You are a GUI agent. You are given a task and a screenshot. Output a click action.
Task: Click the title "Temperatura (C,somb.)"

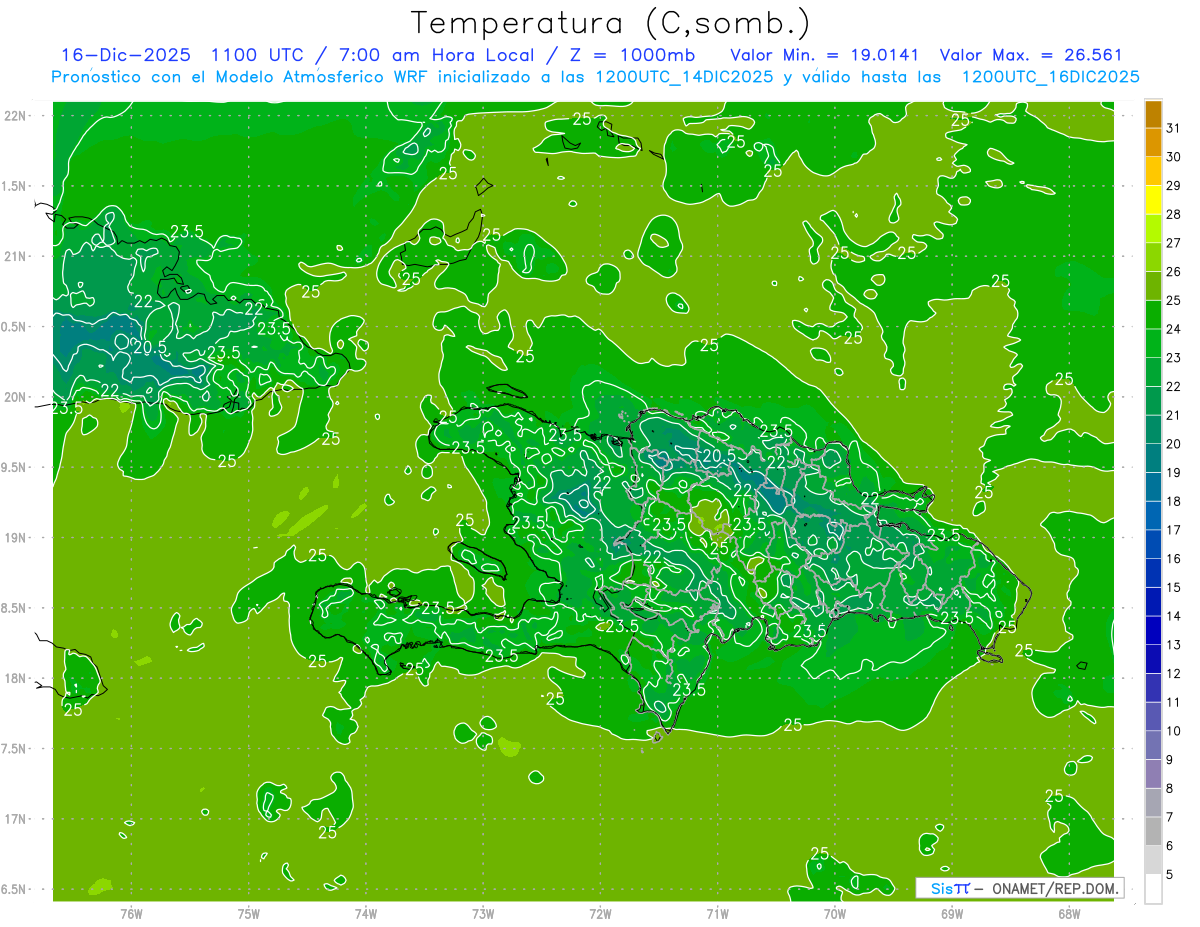[611, 23]
